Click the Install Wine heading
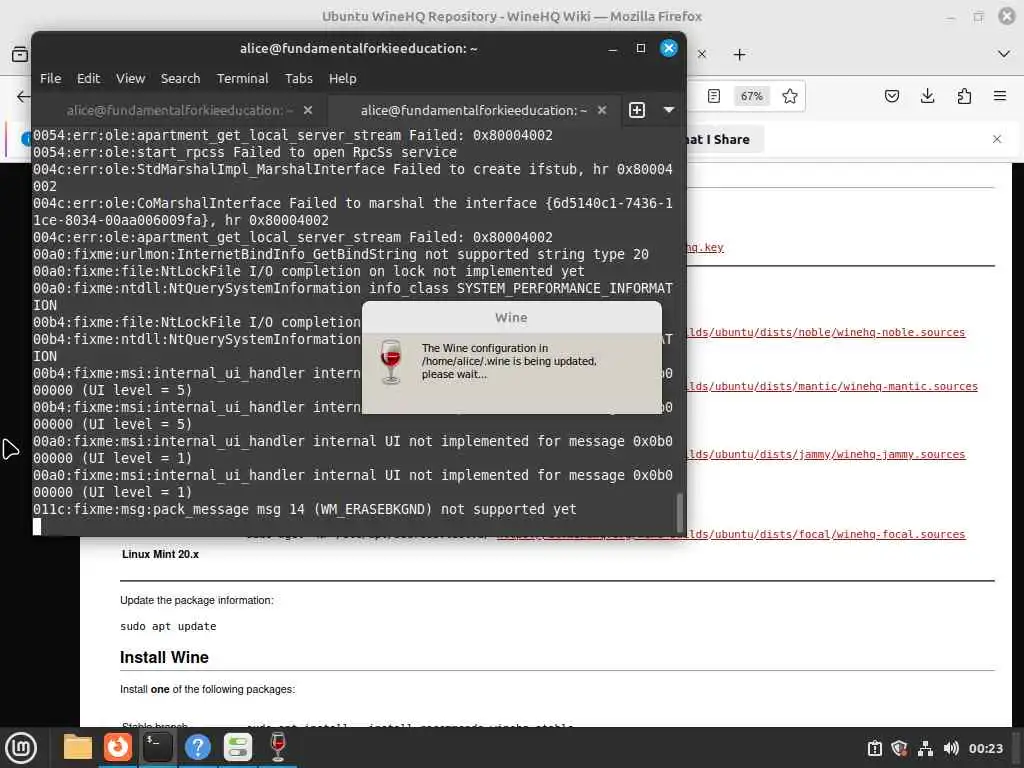This screenshot has width=1024, height=768. [x=164, y=658]
